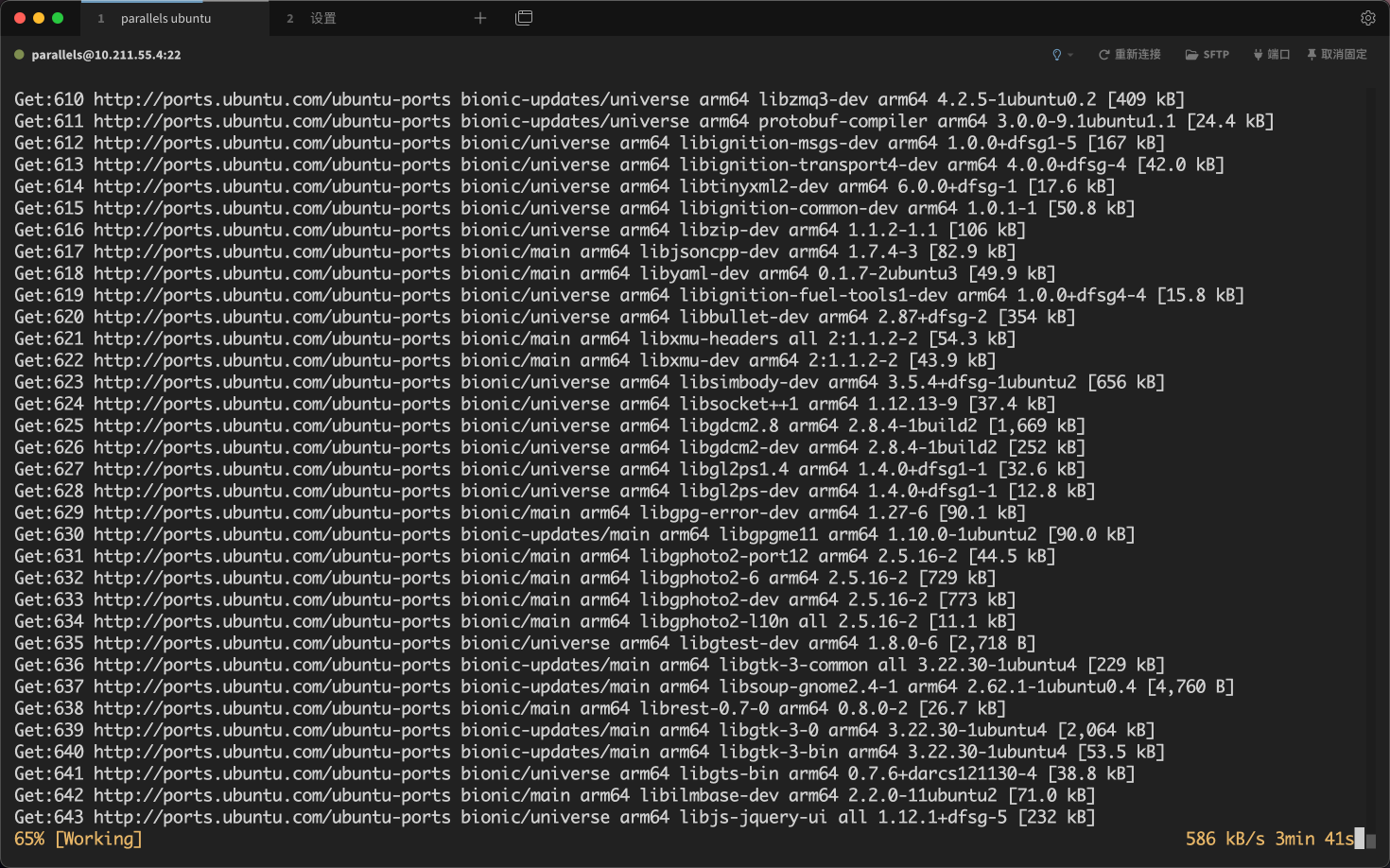
Task: Click the Get:617 libjsoncpp-dev line
Action: 515,252
